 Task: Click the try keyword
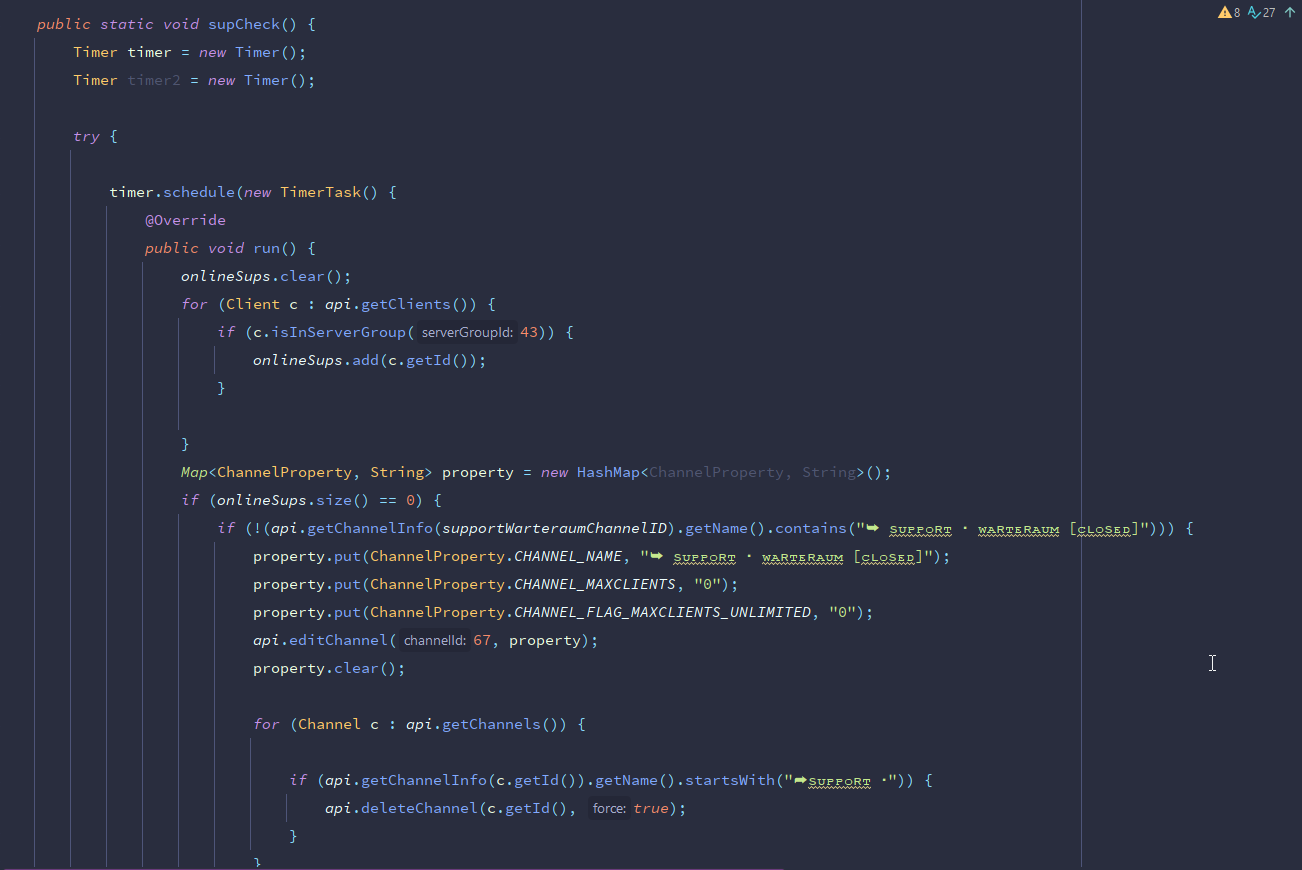[86, 136]
